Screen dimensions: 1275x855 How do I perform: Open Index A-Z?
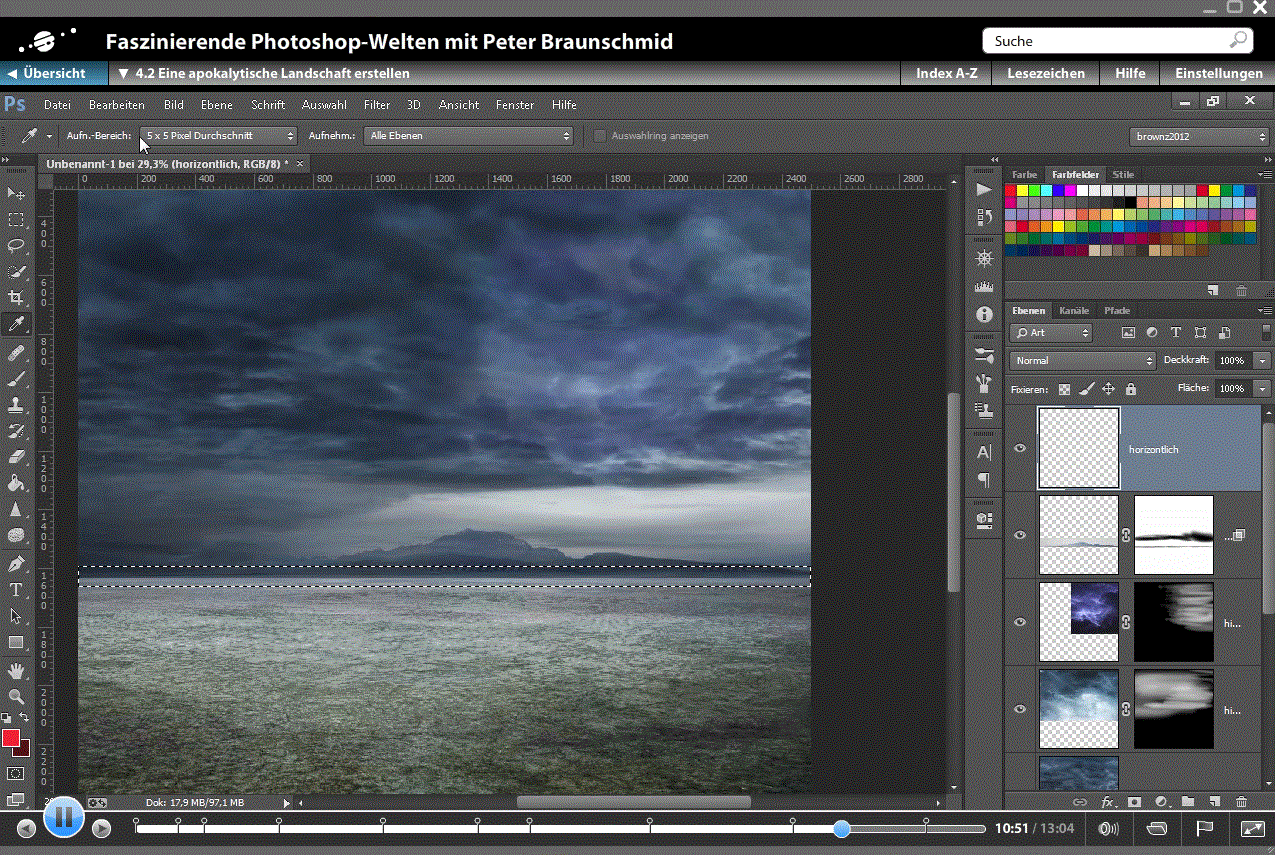tap(947, 73)
